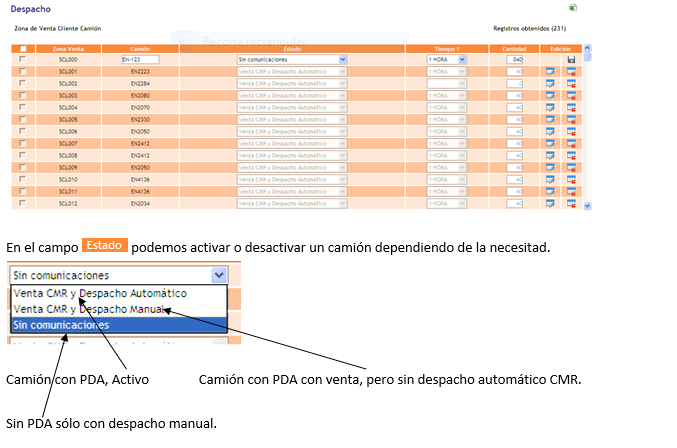Click the EN2223 camión cell
The height and width of the screenshot is (448, 677).
pyautogui.click(x=140, y=72)
